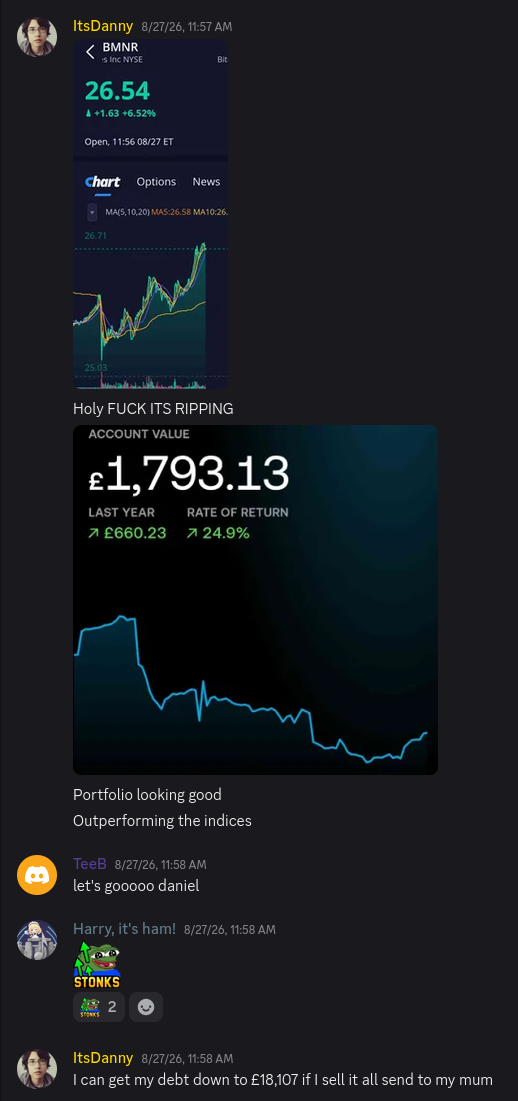Click the ItsDanny username at top
This screenshot has height=1101, width=518.
click(x=103, y=26)
